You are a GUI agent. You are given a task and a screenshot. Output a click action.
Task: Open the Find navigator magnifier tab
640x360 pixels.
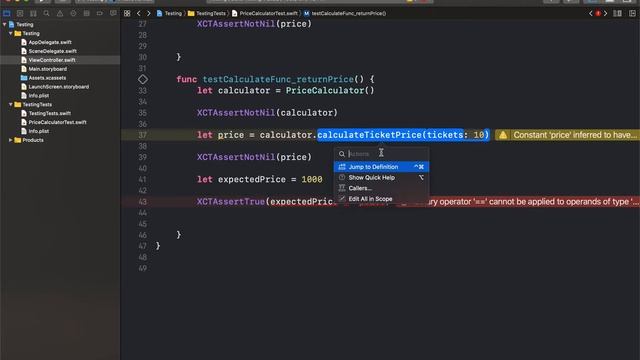tap(47, 13)
